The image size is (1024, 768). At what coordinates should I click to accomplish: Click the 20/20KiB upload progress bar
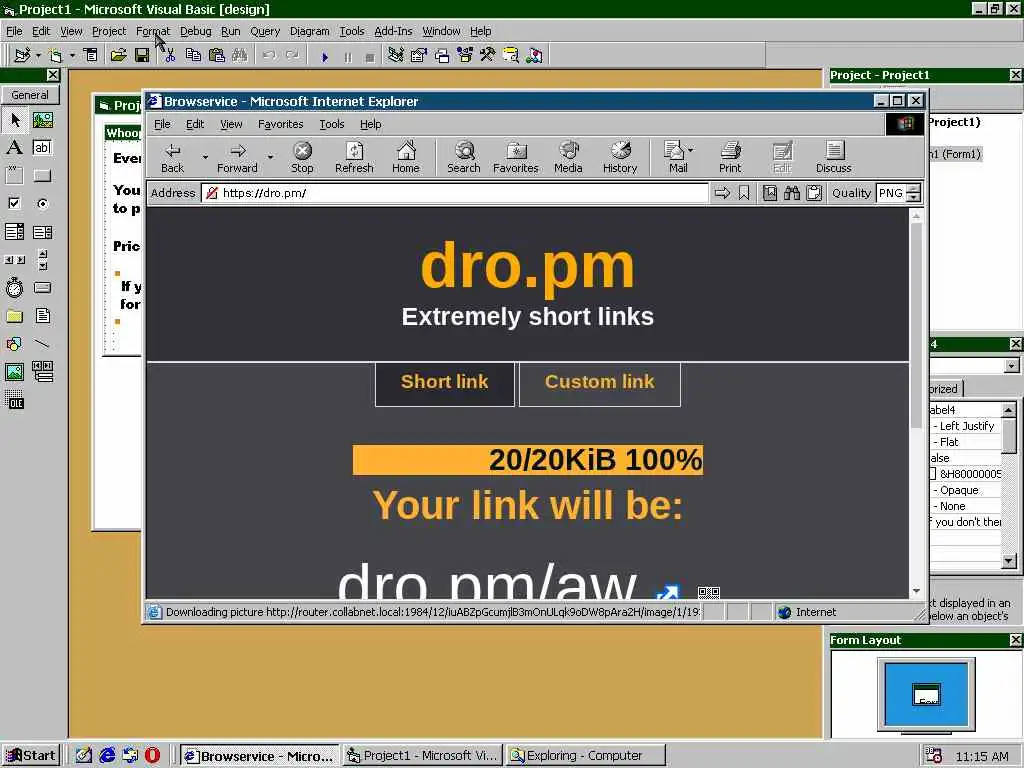pyautogui.click(x=528, y=460)
